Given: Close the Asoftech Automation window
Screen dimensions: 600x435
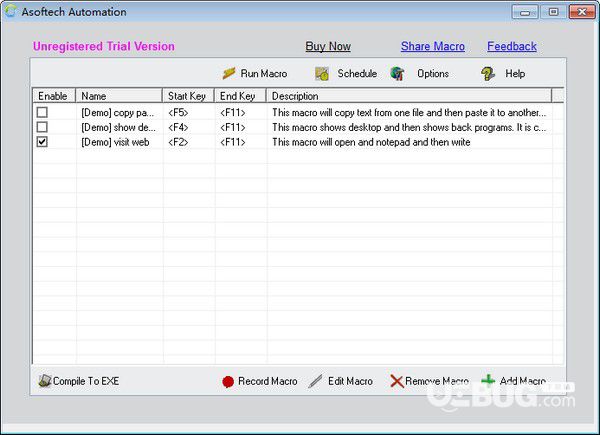Looking at the screenshot, I should (x=582, y=12).
